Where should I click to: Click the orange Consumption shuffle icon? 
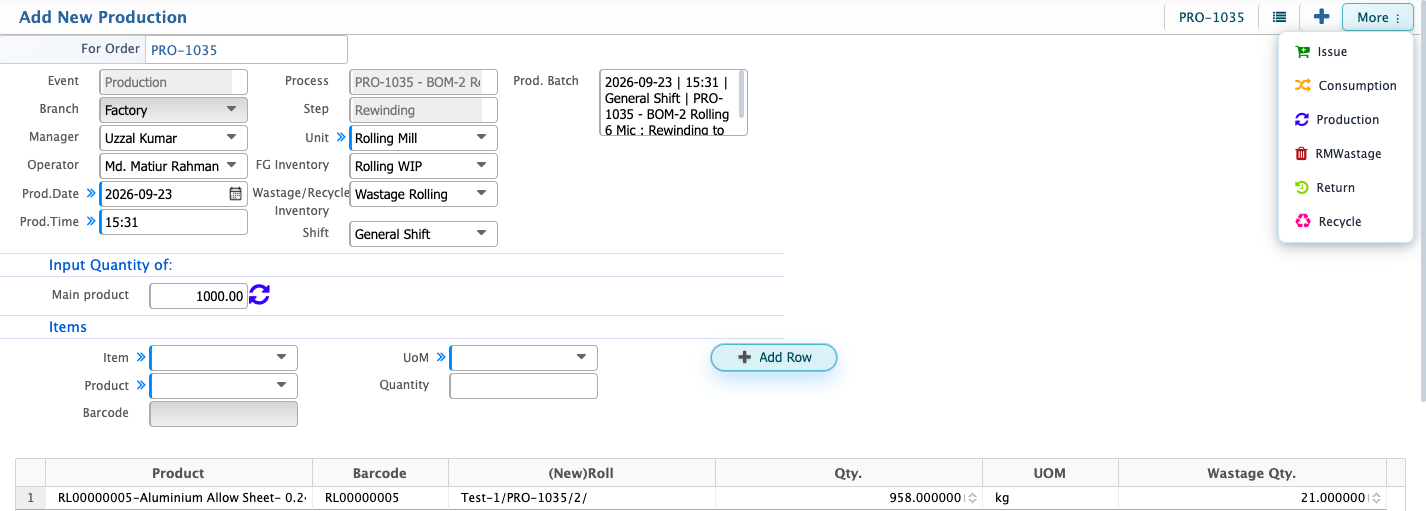pos(1302,85)
